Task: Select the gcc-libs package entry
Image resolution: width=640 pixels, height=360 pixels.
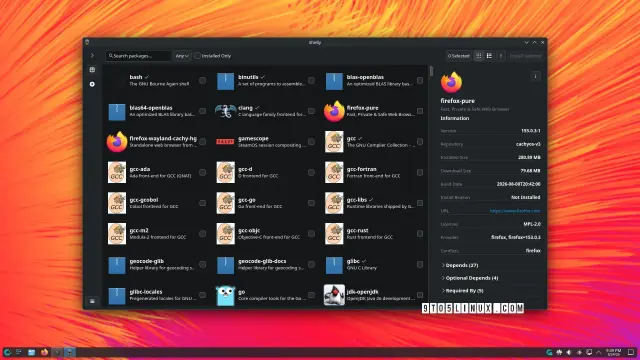Action: point(374,203)
